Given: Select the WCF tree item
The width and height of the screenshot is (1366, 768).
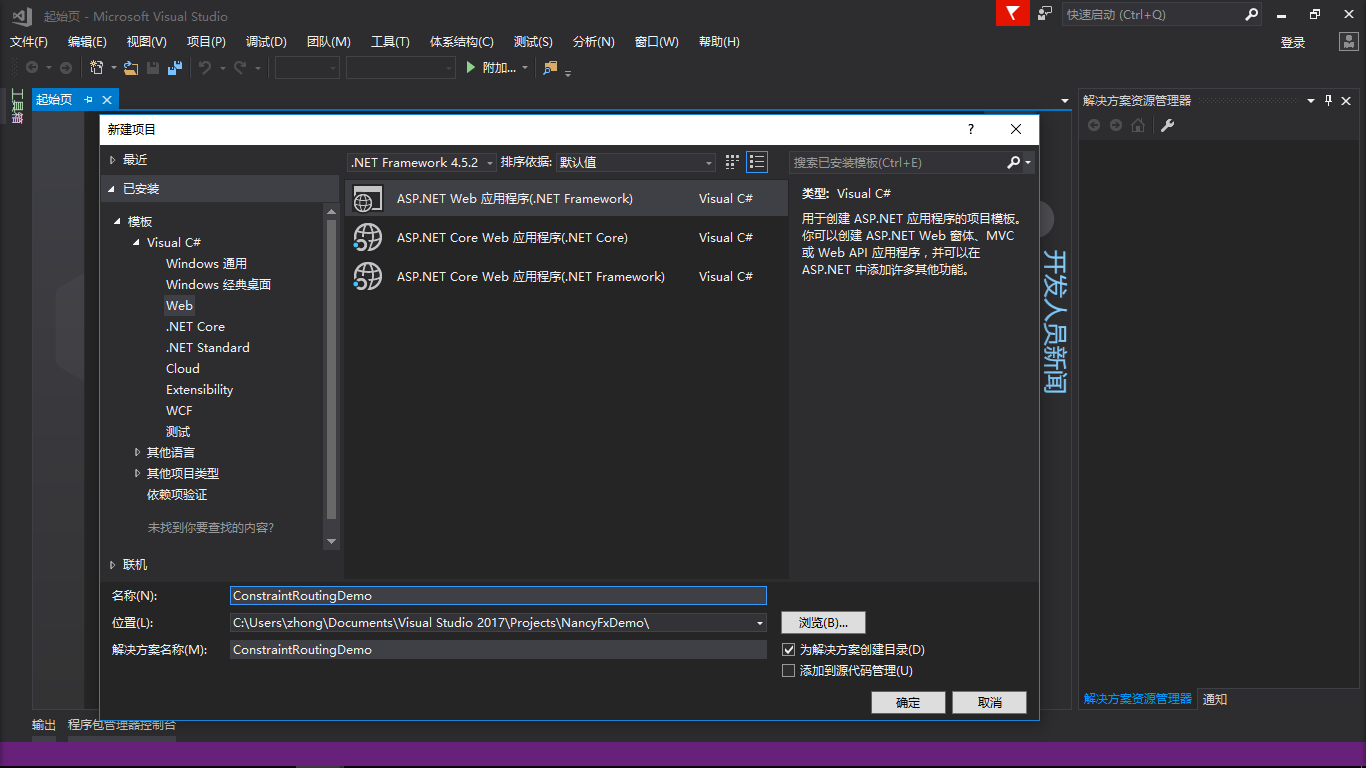Looking at the screenshot, I should point(179,411).
